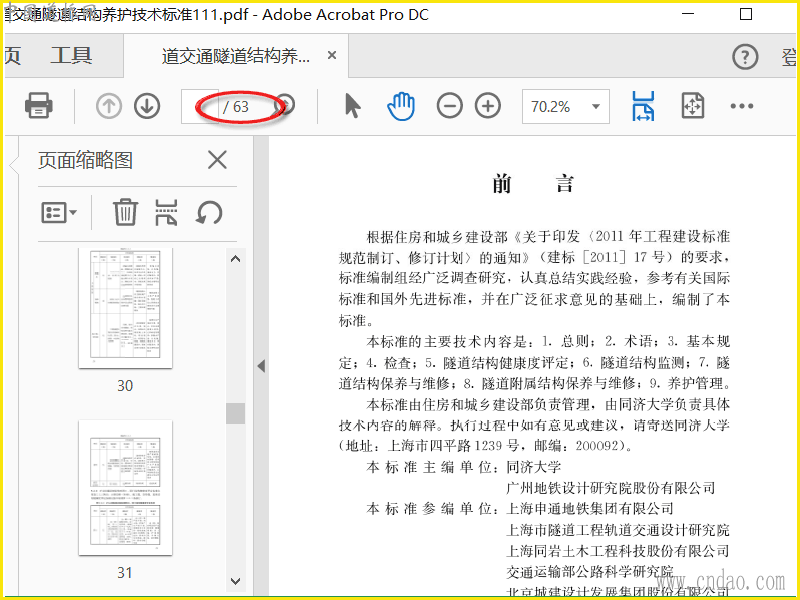Go to the previous page with the up arrow

pos(109,106)
